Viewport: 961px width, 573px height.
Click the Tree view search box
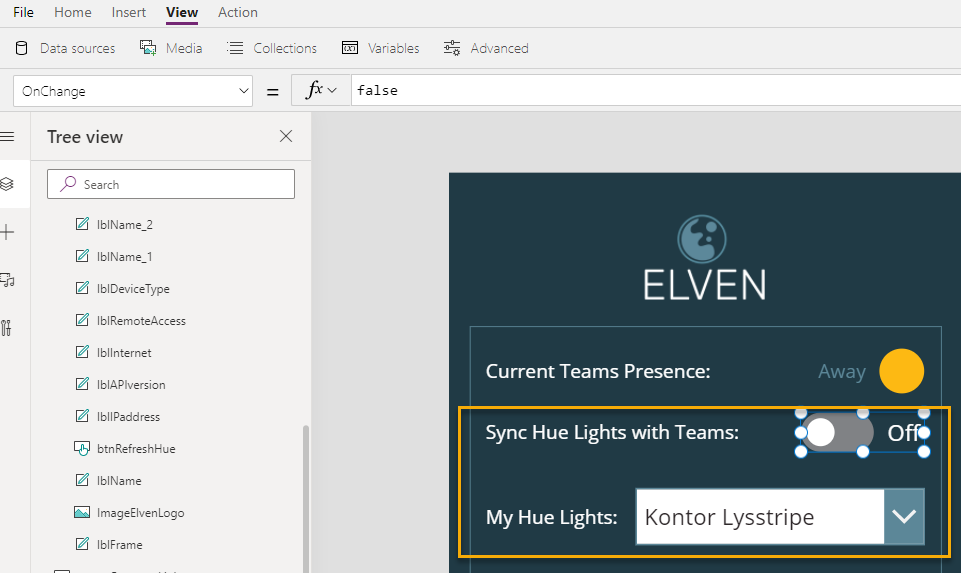click(171, 184)
